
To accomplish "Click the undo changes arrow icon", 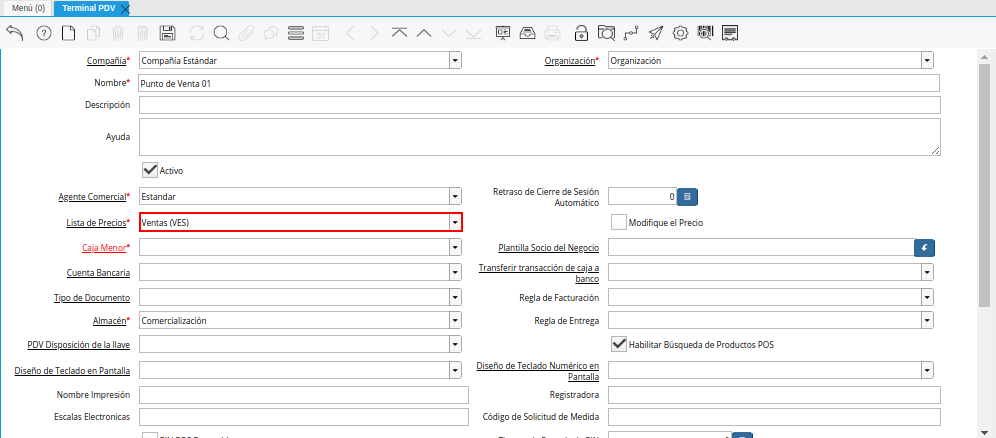I will pos(15,33).
